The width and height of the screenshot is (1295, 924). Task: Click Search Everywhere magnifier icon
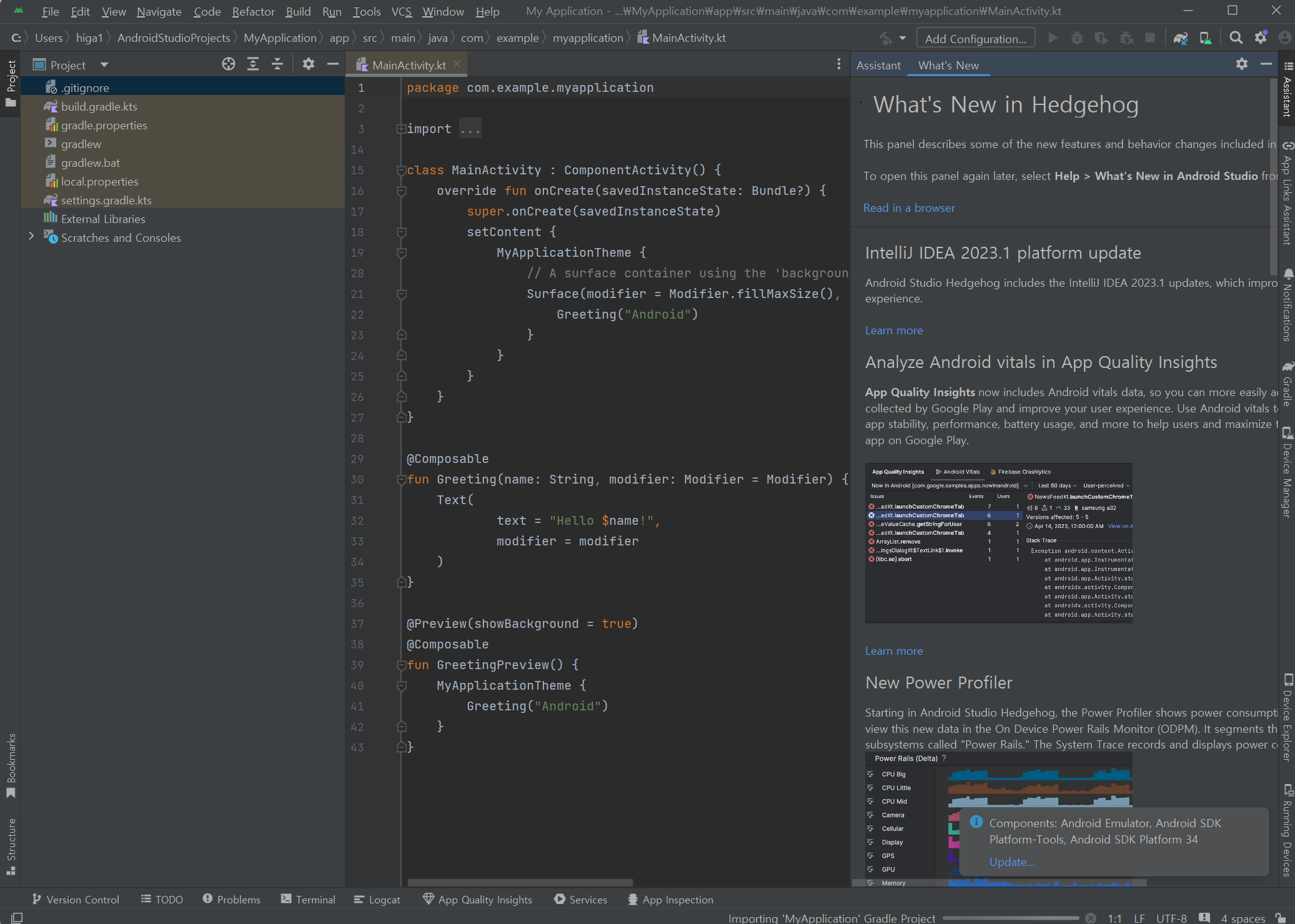[x=1236, y=38]
